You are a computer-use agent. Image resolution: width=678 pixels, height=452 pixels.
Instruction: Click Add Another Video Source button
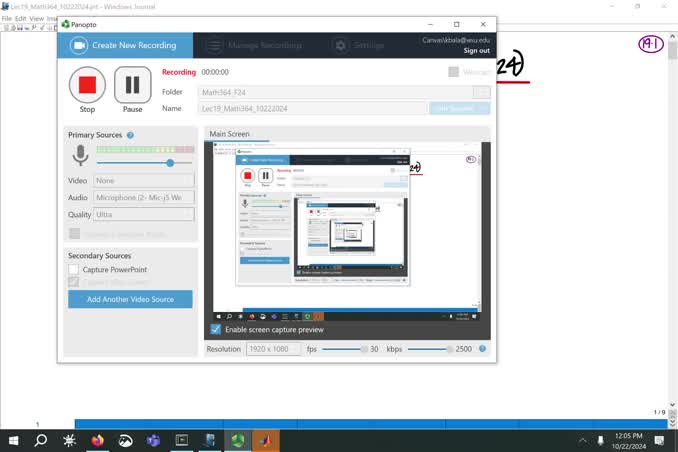pyautogui.click(x=130, y=299)
